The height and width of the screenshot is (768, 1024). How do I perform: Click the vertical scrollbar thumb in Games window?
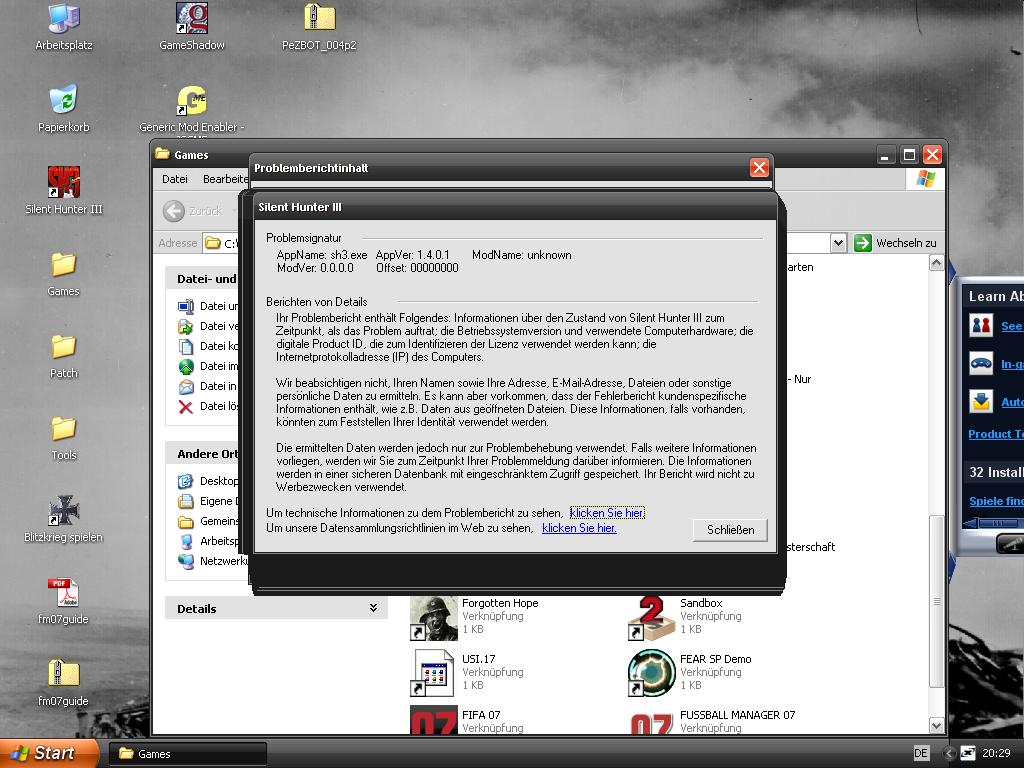click(x=936, y=601)
